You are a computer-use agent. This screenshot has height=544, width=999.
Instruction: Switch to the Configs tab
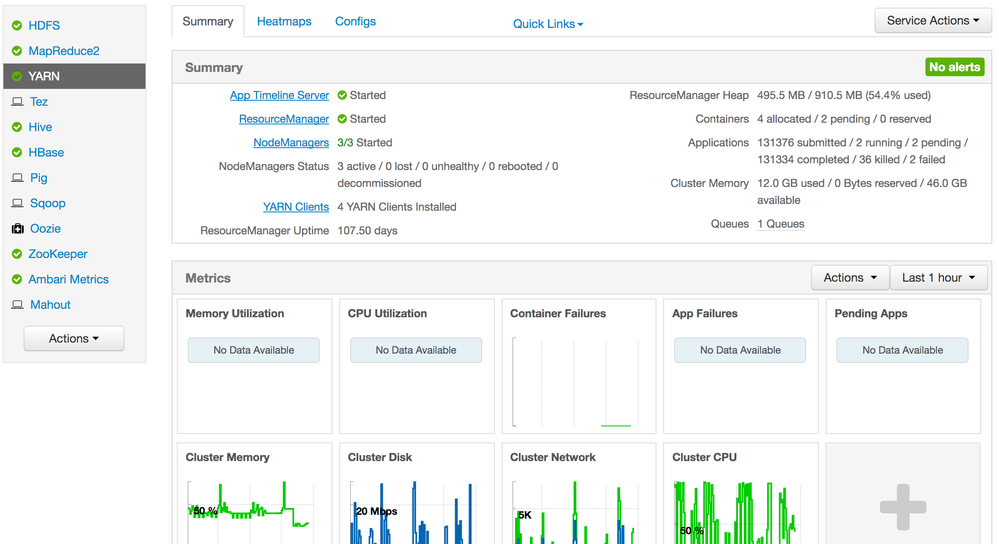click(x=355, y=21)
